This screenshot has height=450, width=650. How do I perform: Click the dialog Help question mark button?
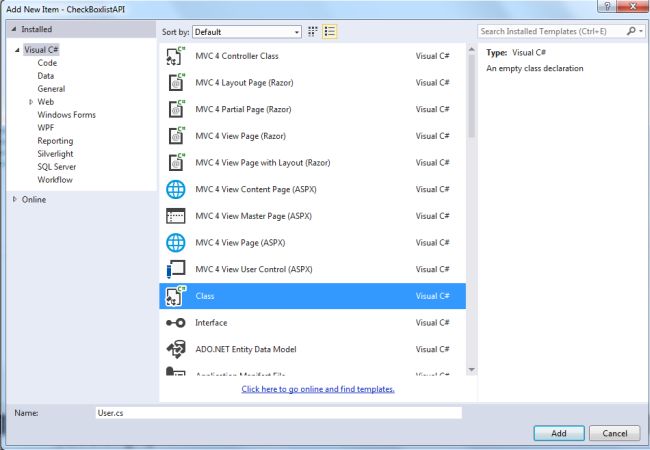point(607,6)
